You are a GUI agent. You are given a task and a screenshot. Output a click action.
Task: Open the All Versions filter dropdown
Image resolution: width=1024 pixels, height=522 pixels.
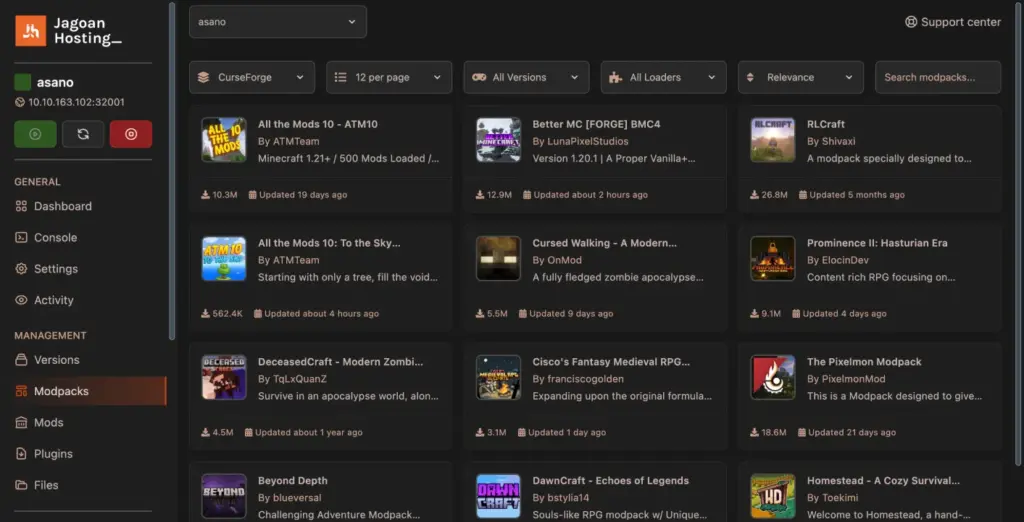(526, 77)
